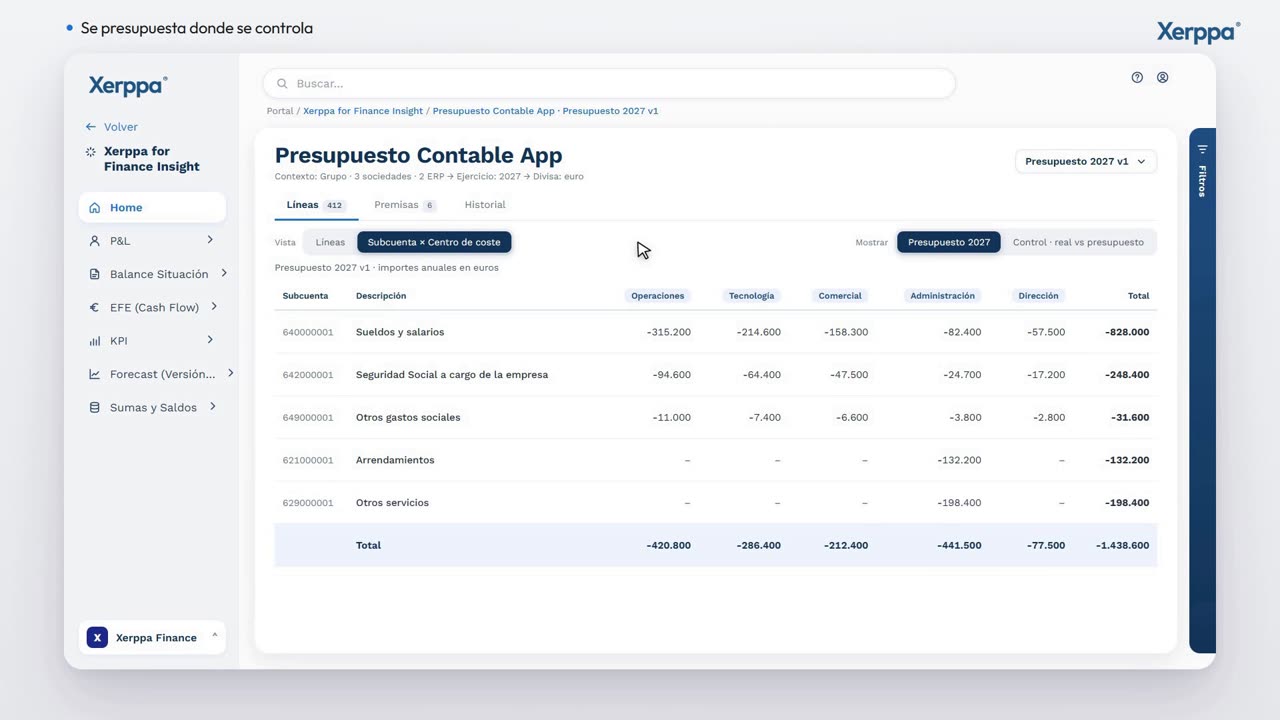Select Subcuenta × Centro de coste view
The height and width of the screenshot is (720, 1280).
434,242
